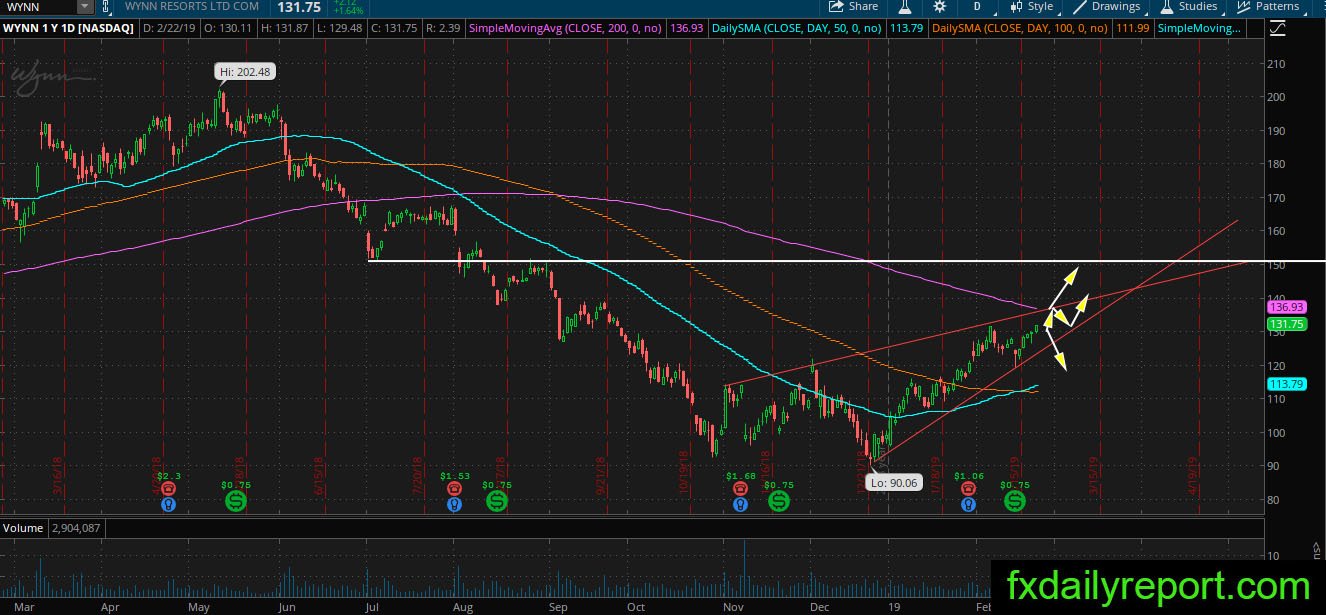Click the DailySMA (CLOSE, DAY, 100) study label
1326x615 pixels.
click(x=1019, y=28)
